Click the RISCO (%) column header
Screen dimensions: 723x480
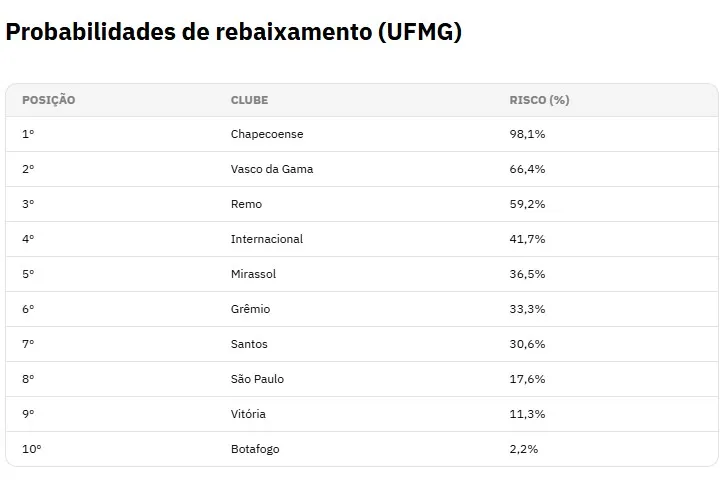coord(539,100)
